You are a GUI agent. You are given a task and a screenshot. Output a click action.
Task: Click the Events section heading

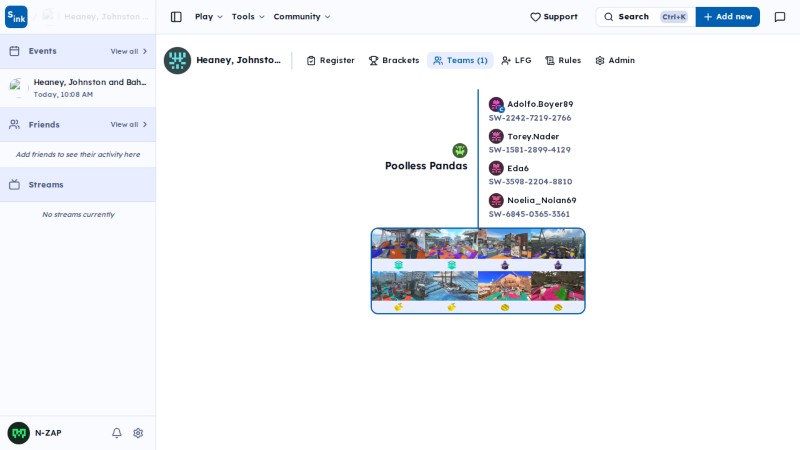coord(42,51)
